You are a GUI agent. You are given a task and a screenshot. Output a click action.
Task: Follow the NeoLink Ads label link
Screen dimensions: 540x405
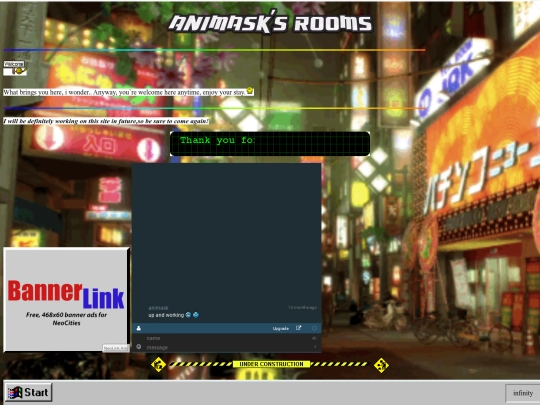coord(116,348)
